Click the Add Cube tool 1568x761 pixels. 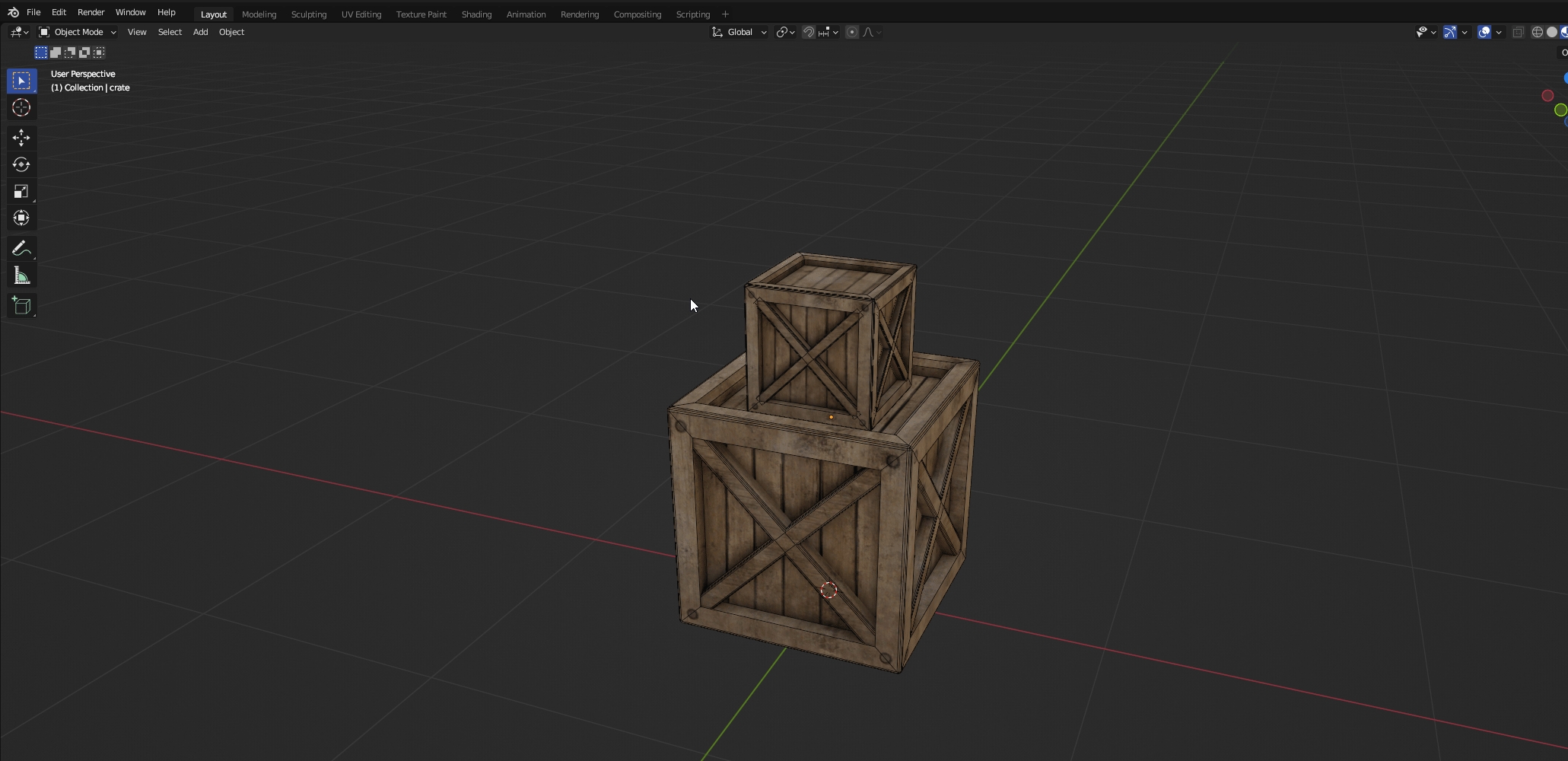click(x=21, y=306)
